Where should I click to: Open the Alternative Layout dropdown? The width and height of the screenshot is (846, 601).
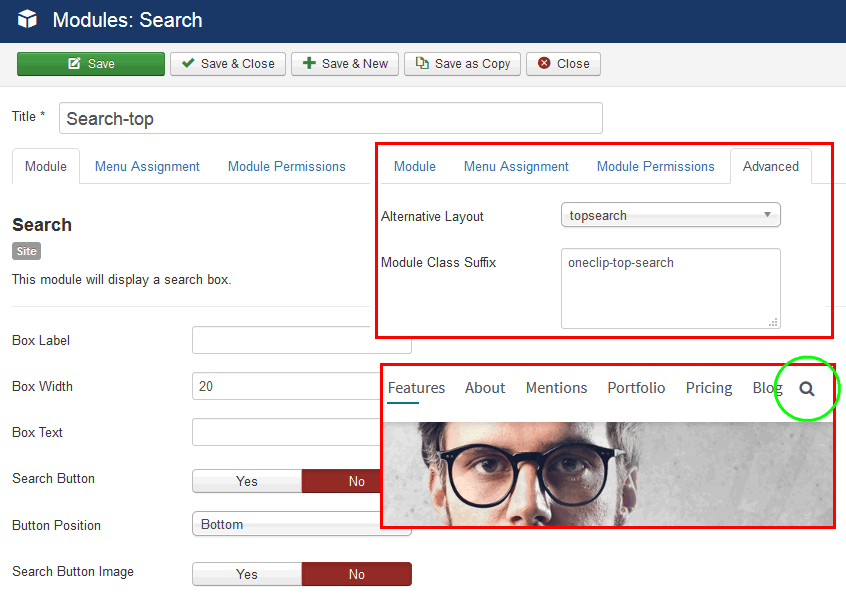coord(670,215)
